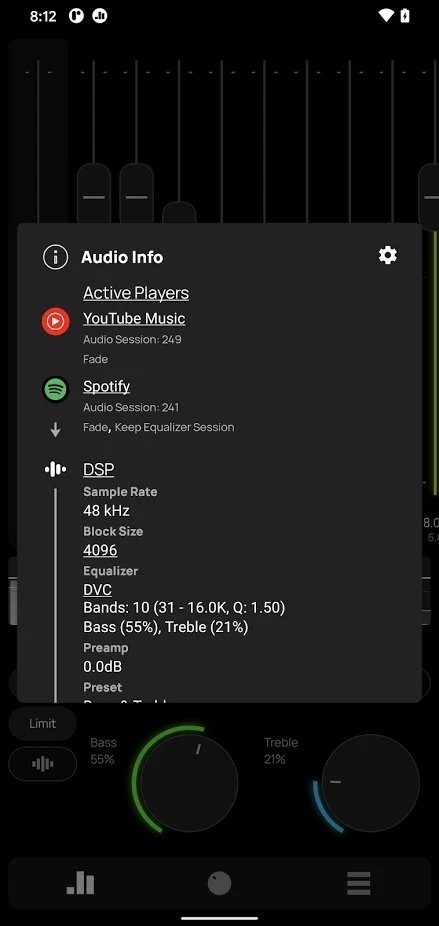The width and height of the screenshot is (439, 926).
Task: Click the Treble knob
Action: (x=370, y=782)
